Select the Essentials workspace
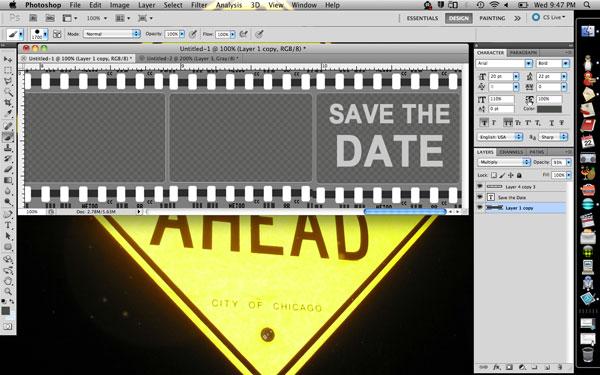 tap(422, 18)
